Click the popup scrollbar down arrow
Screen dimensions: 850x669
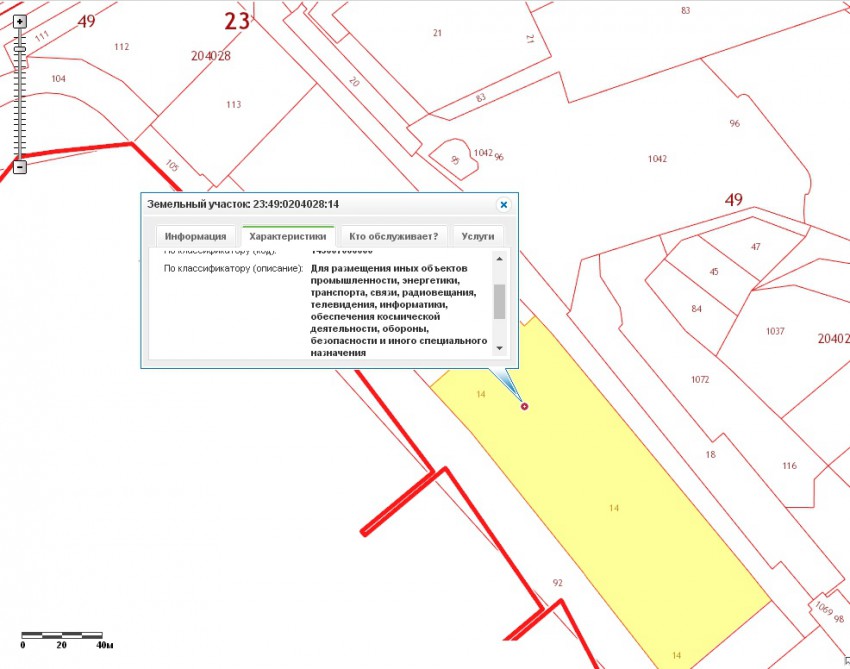499,347
